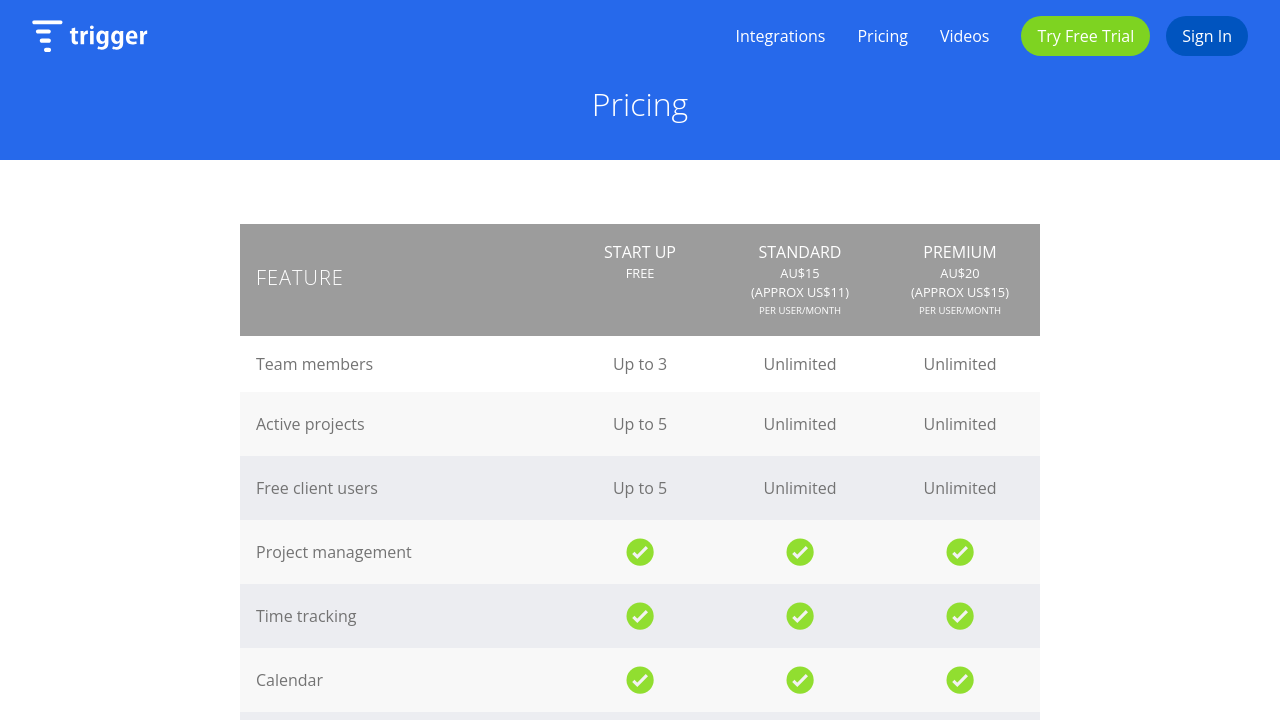Open the Videos nav link
The width and height of the screenshot is (1280, 720).
pyautogui.click(x=964, y=36)
